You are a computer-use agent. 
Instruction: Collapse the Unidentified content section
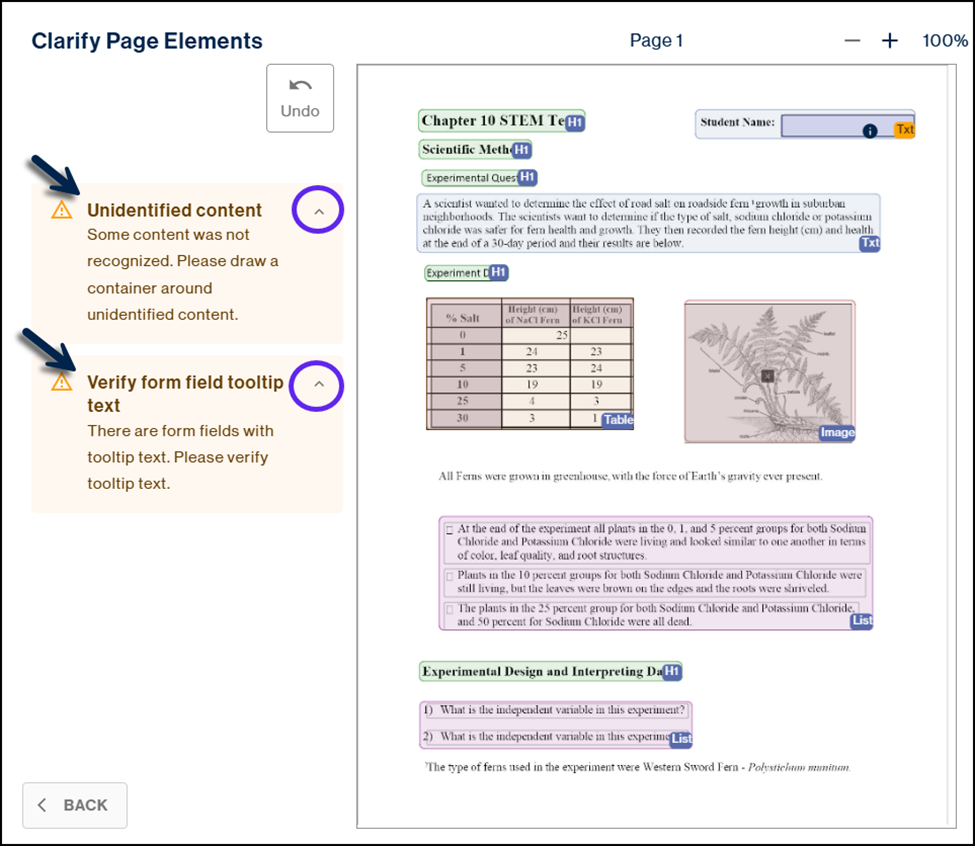click(x=319, y=211)
